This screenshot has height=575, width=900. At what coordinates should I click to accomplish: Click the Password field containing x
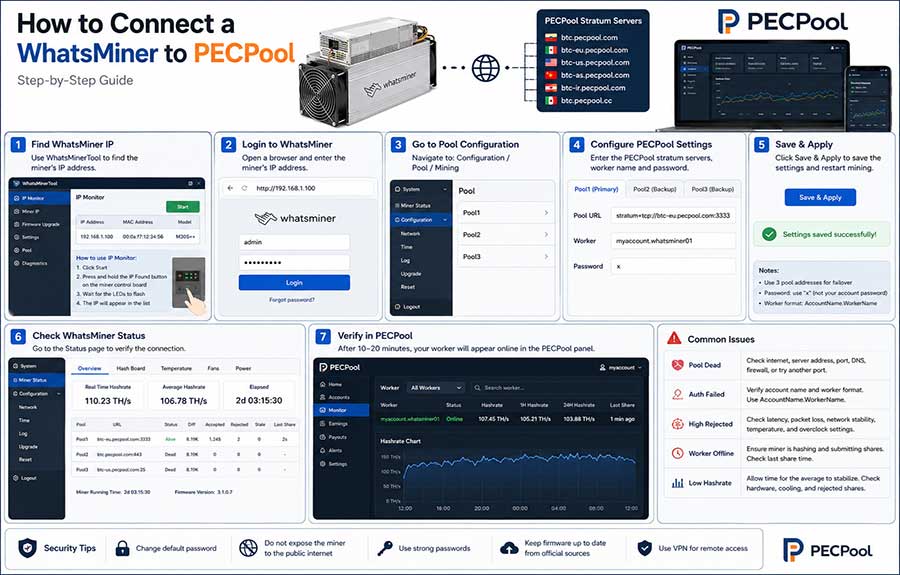tap(673, 266)
